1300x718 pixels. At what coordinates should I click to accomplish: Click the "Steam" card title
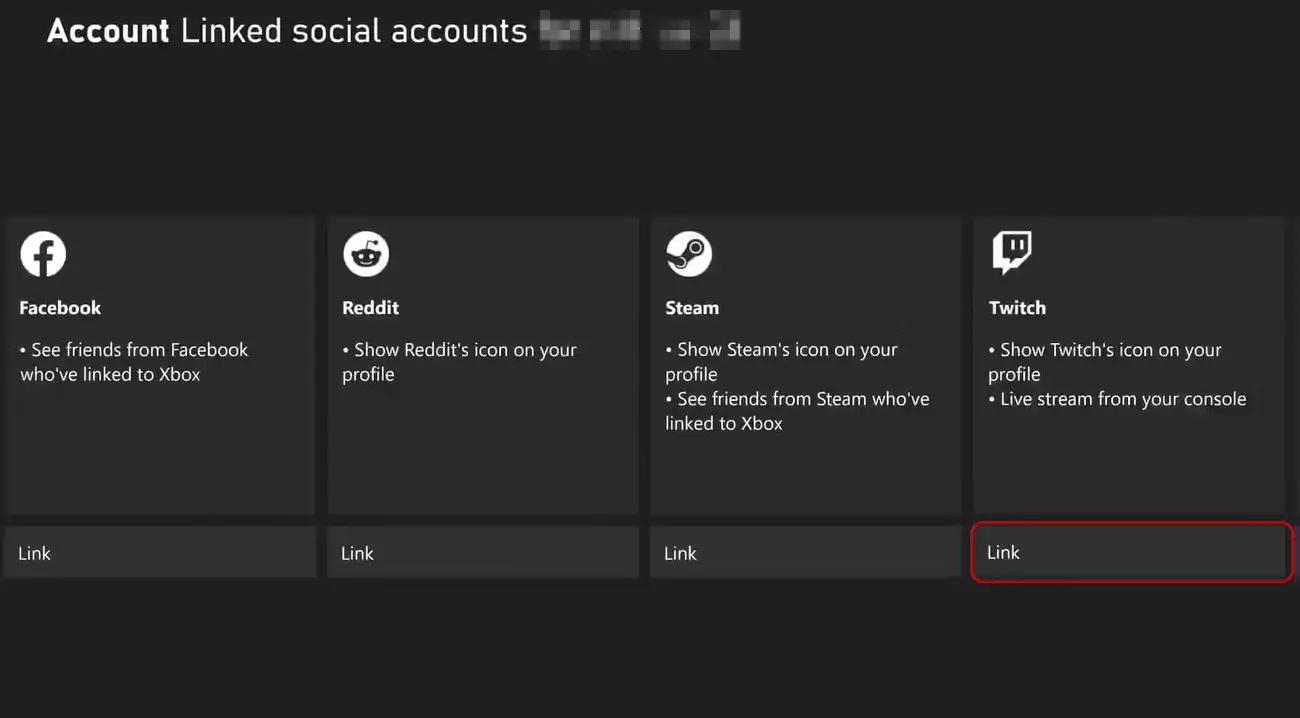[x=692, y=308]
